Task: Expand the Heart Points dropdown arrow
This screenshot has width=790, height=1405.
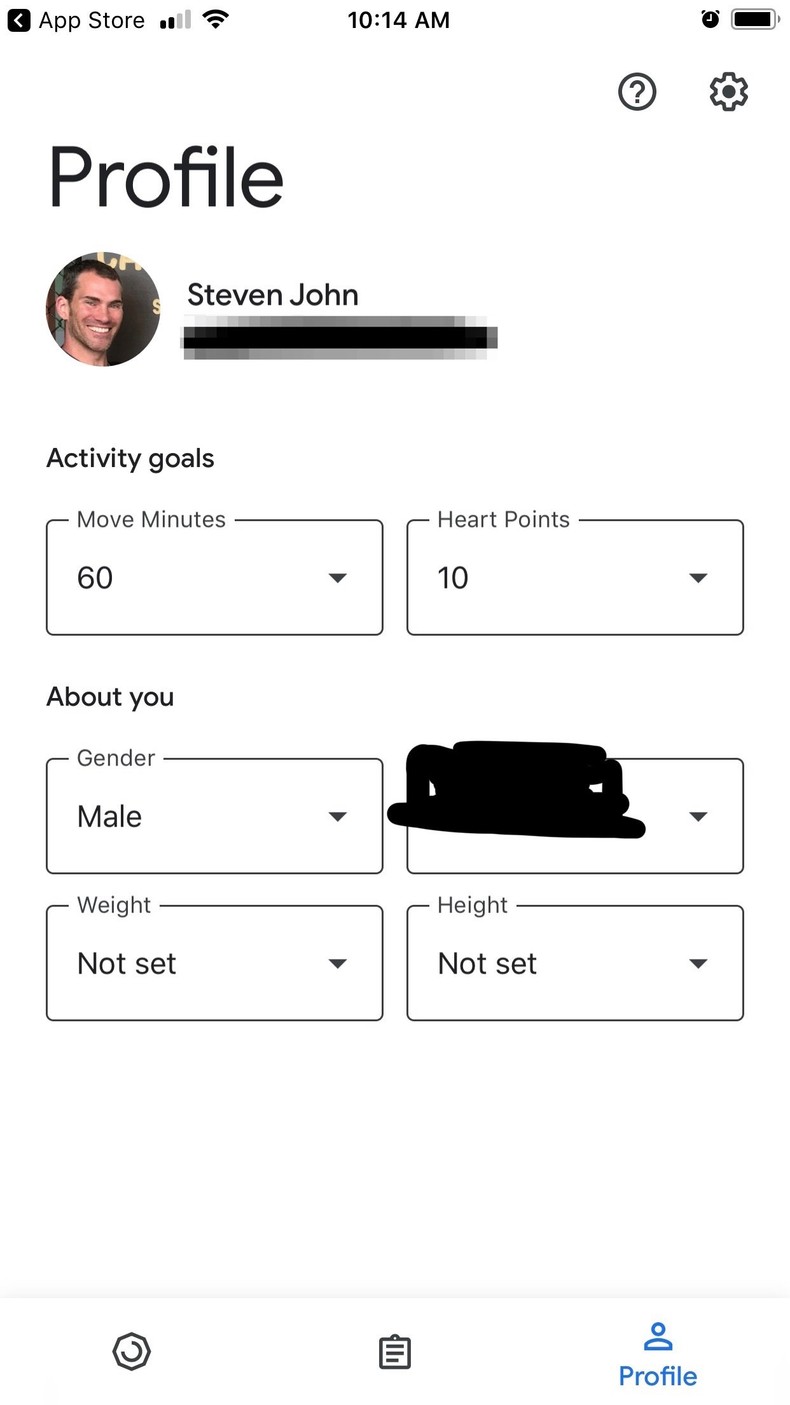Action: 698,578
